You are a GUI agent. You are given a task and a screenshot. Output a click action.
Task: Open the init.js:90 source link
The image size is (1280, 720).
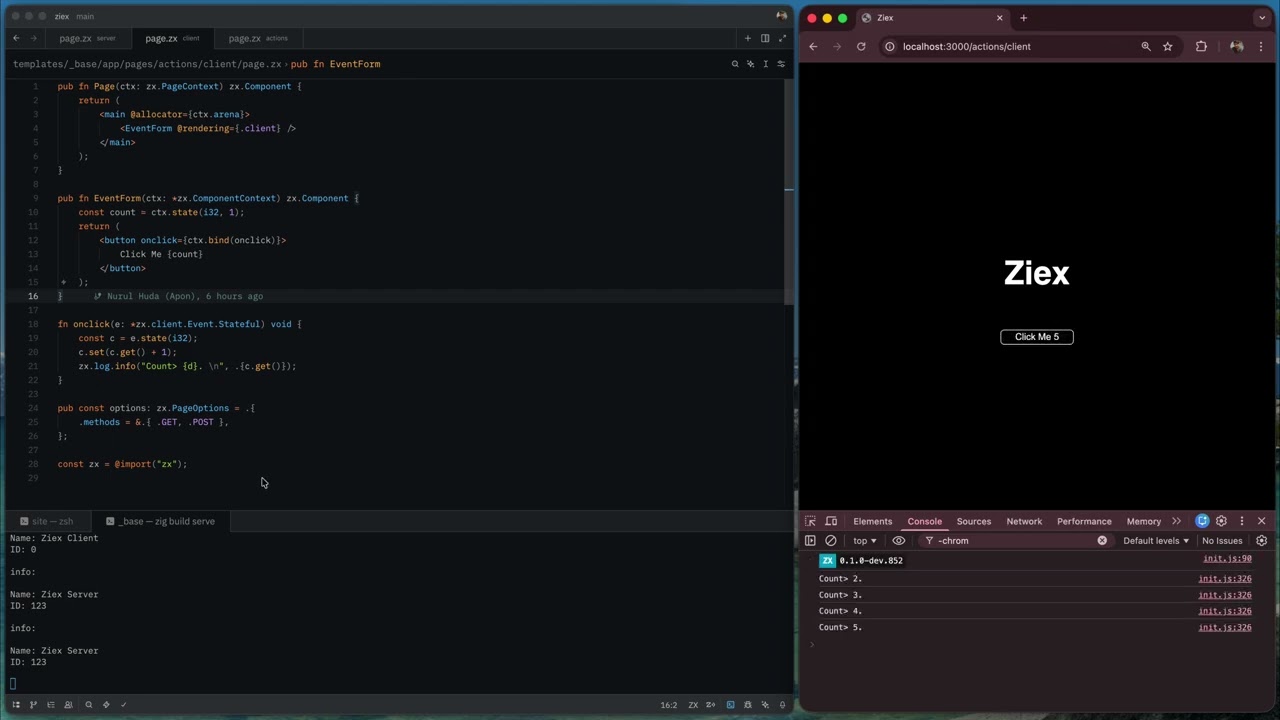pos(1227,559)
